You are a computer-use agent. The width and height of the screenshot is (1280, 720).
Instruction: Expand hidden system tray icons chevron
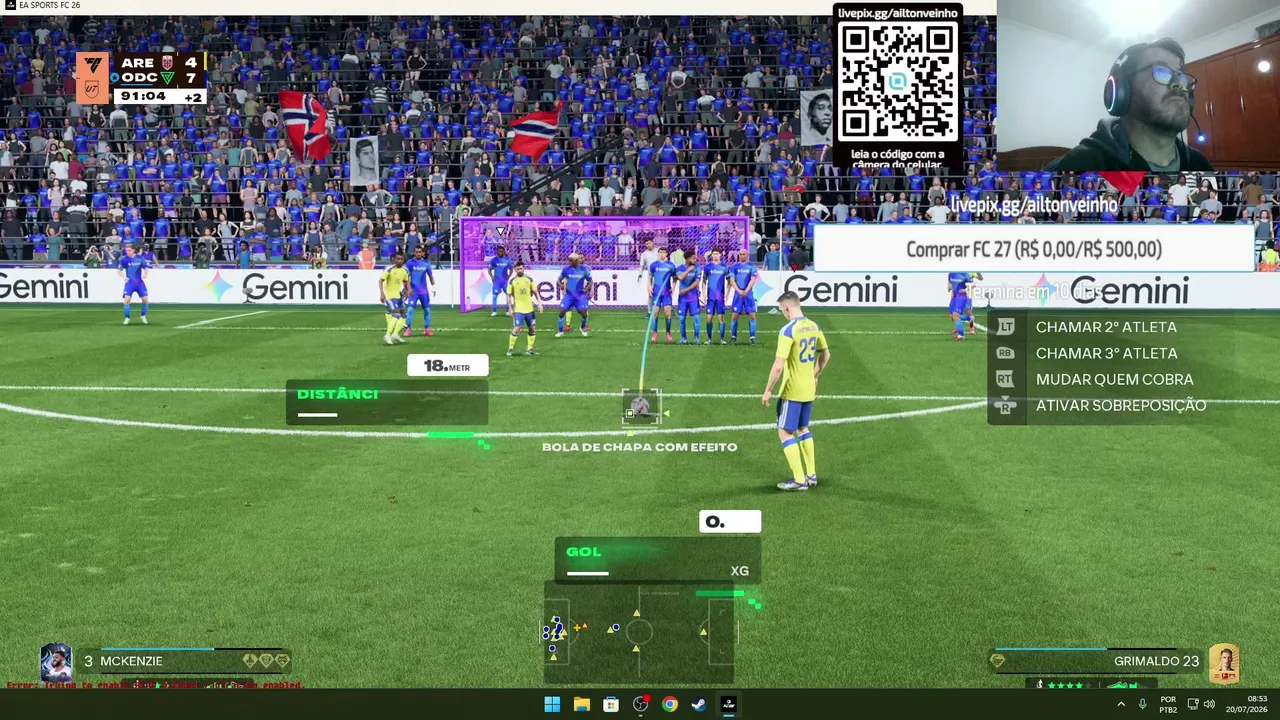click(x=1121, y=704)
